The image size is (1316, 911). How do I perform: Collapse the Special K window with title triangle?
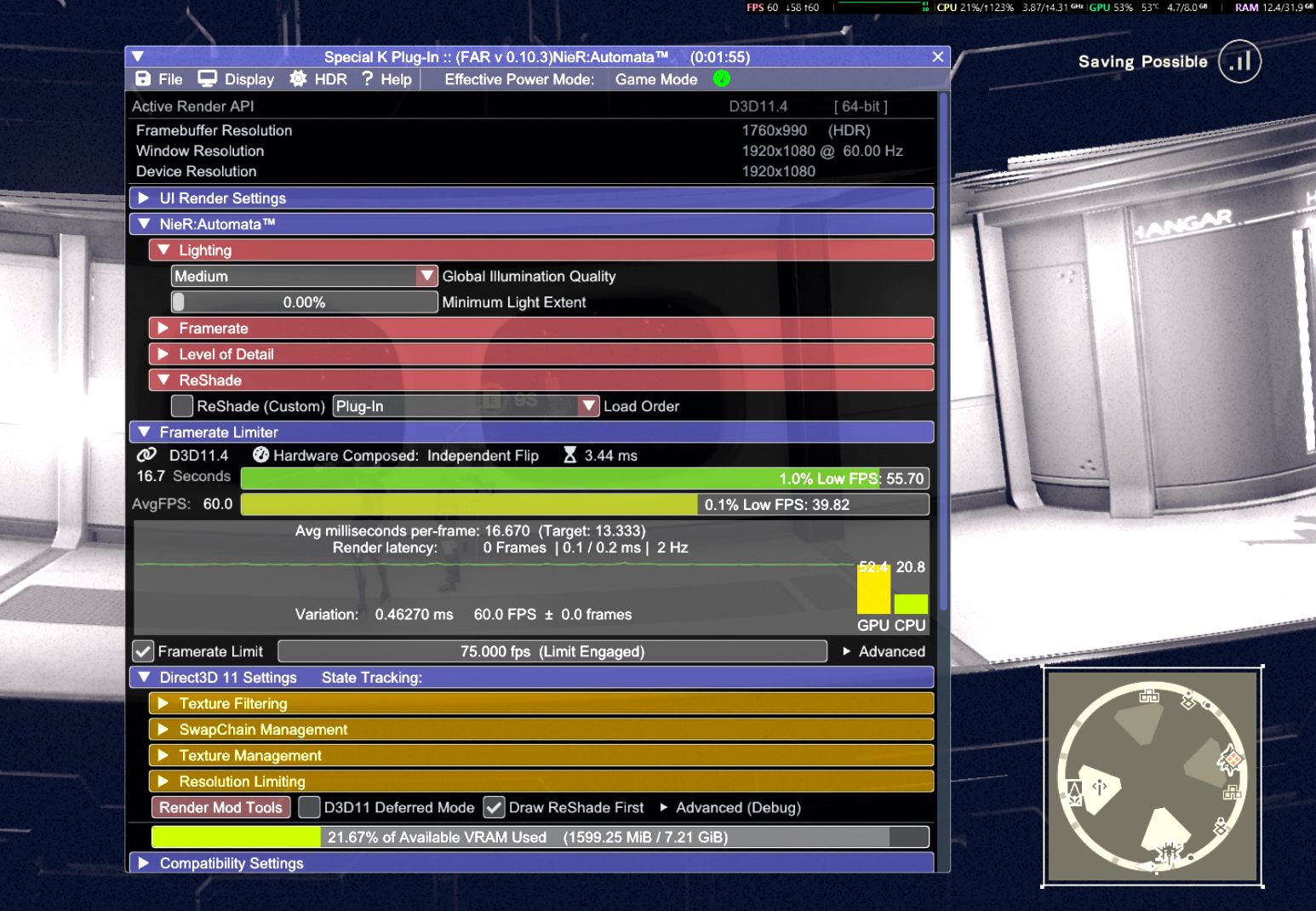138,56
